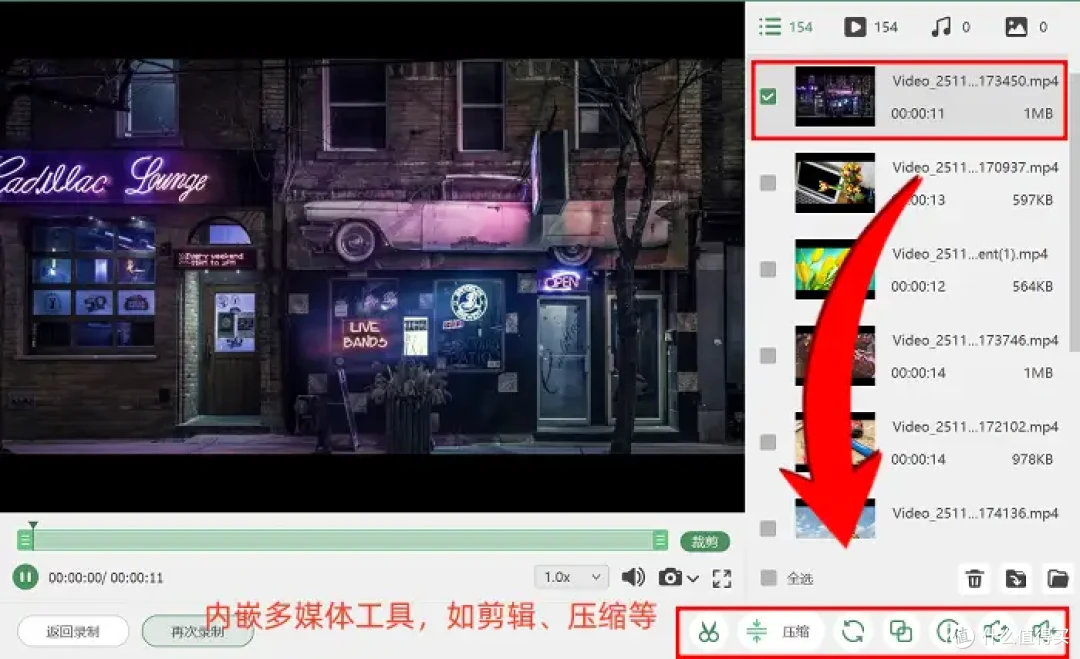Screen dimensions: 1080x659
Task: Check the Video_2511...173746.mp4 checkbox
Action: coord(768,355)
